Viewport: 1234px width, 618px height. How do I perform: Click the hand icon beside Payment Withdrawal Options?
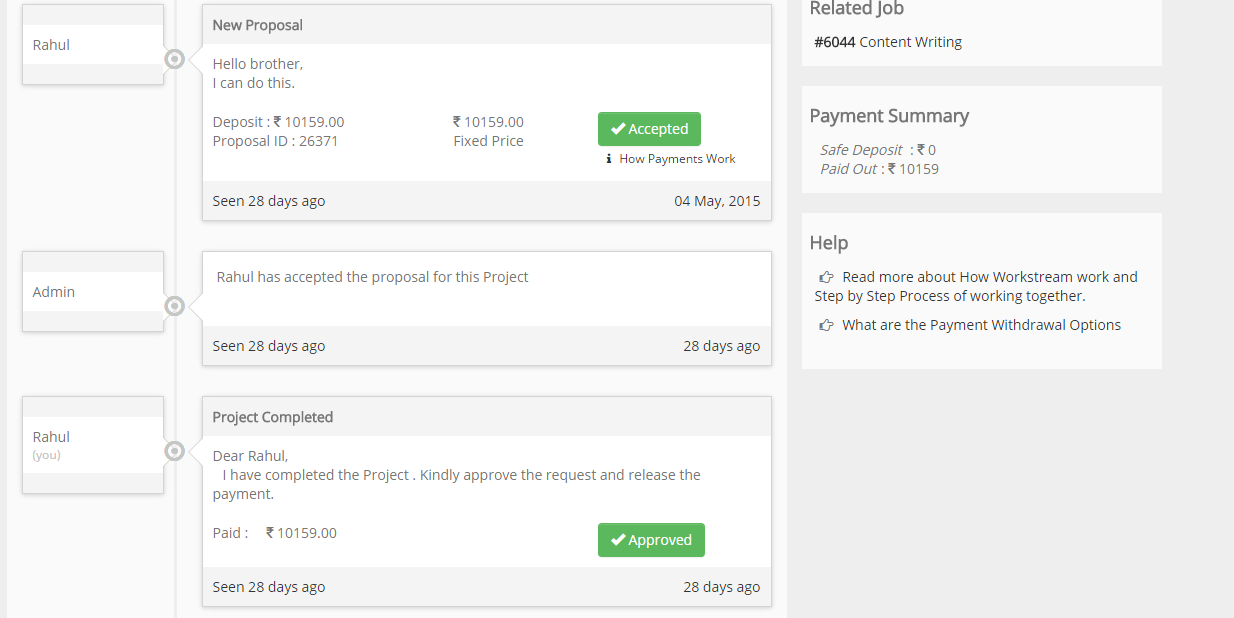(x=826, y=325)
